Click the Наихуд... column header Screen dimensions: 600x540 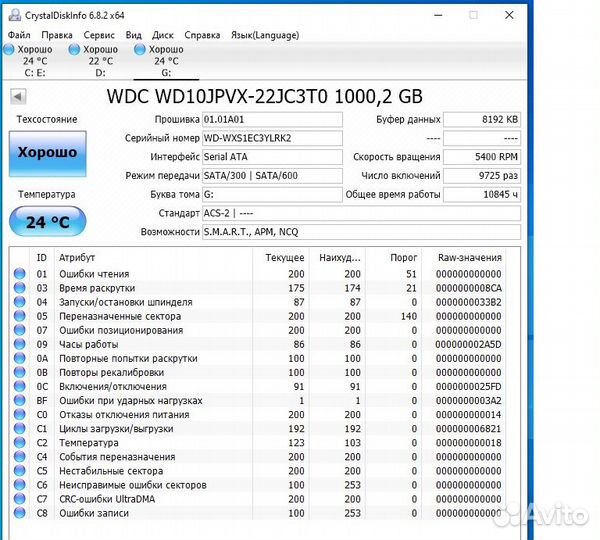coord(337,258)
